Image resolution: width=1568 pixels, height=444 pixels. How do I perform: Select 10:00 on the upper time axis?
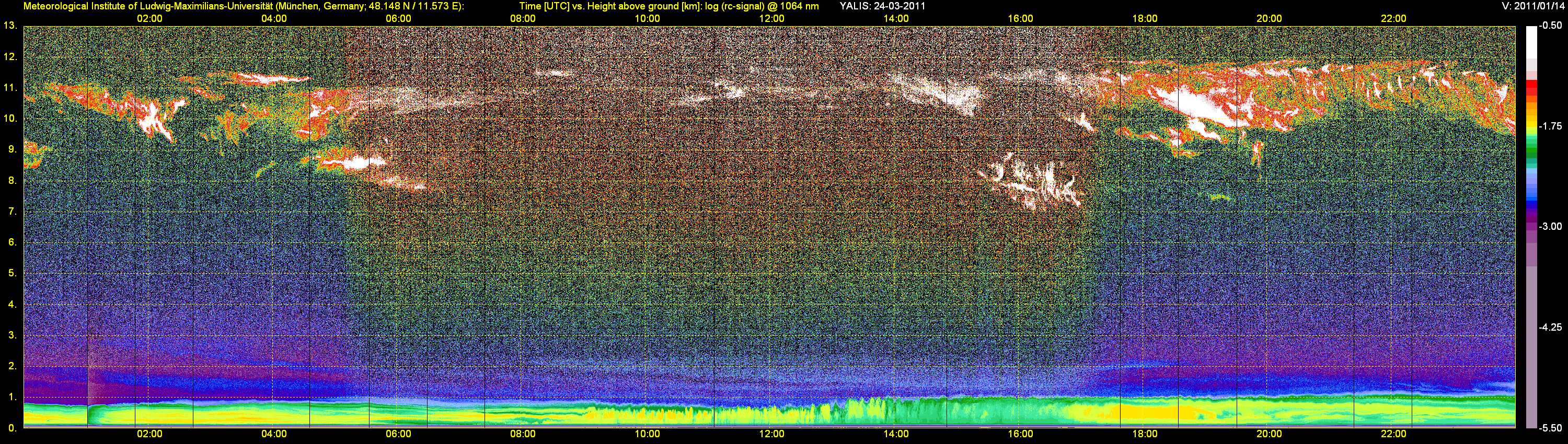click(648, 19)
